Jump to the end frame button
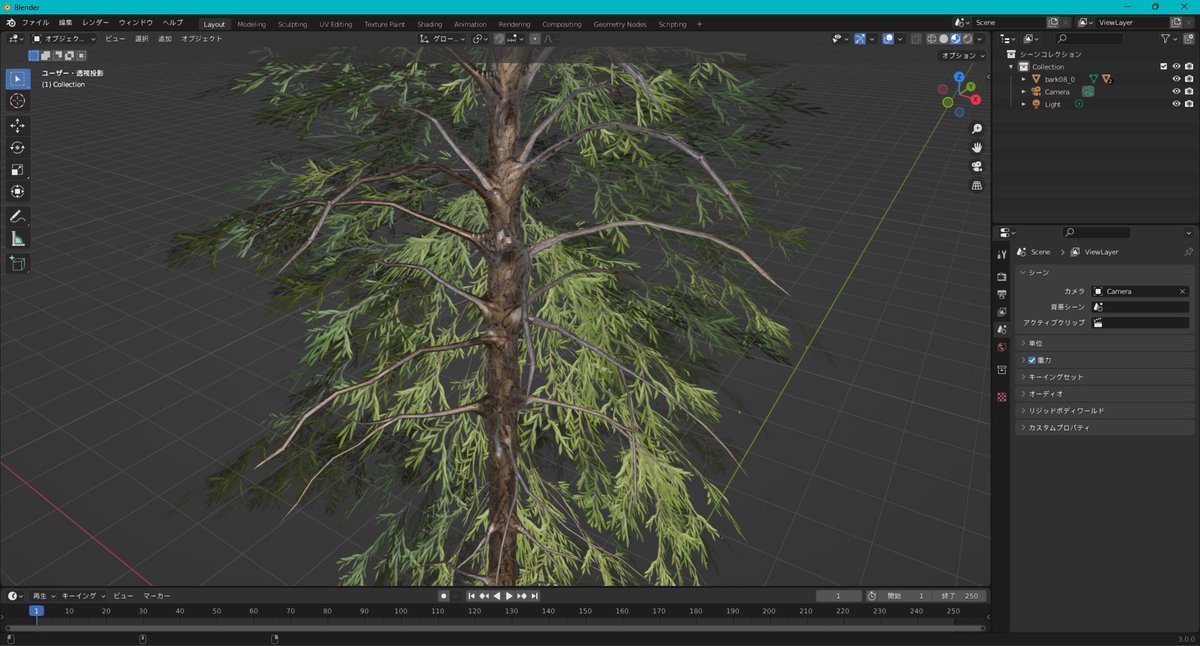 535,596
